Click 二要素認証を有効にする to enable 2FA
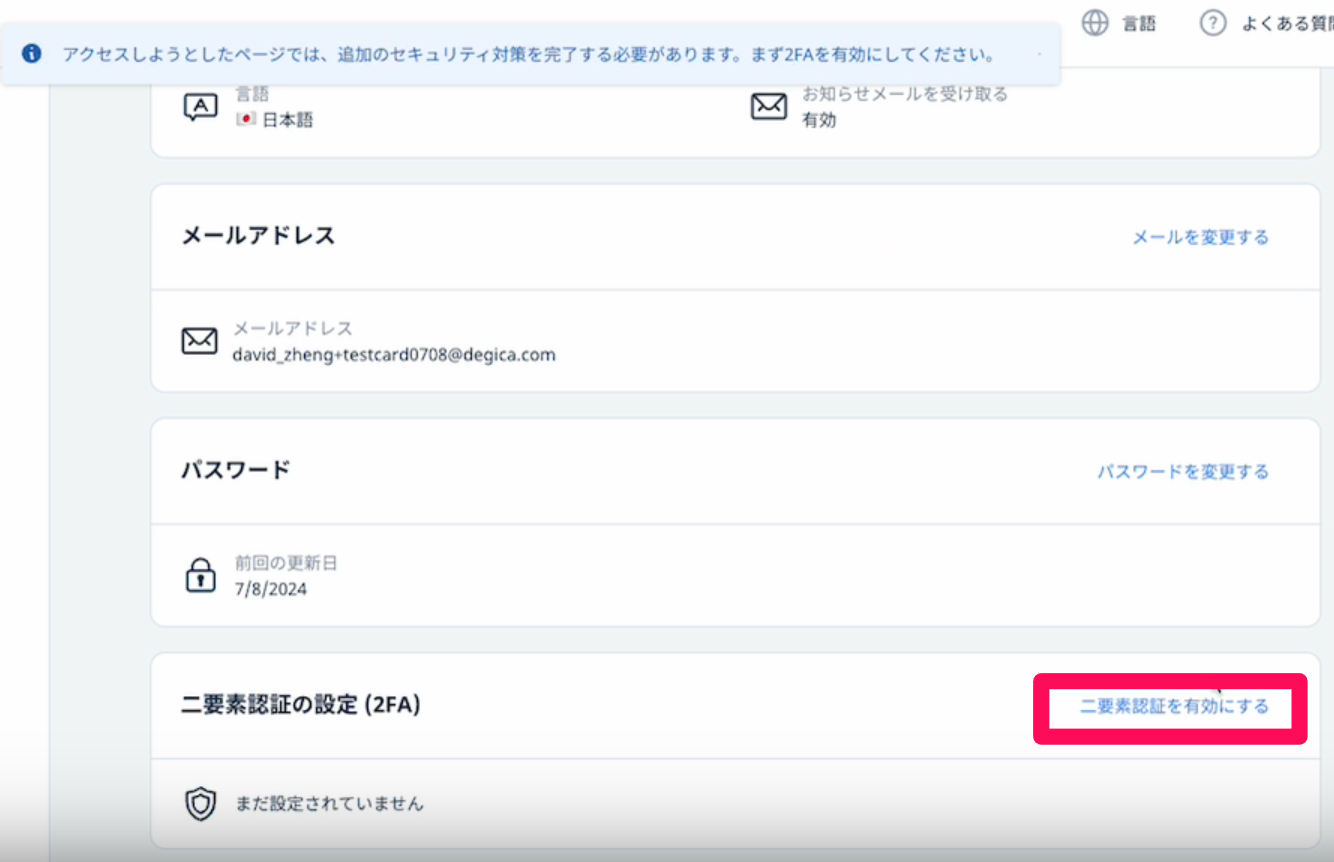1334x862 pixels. 1174,707
